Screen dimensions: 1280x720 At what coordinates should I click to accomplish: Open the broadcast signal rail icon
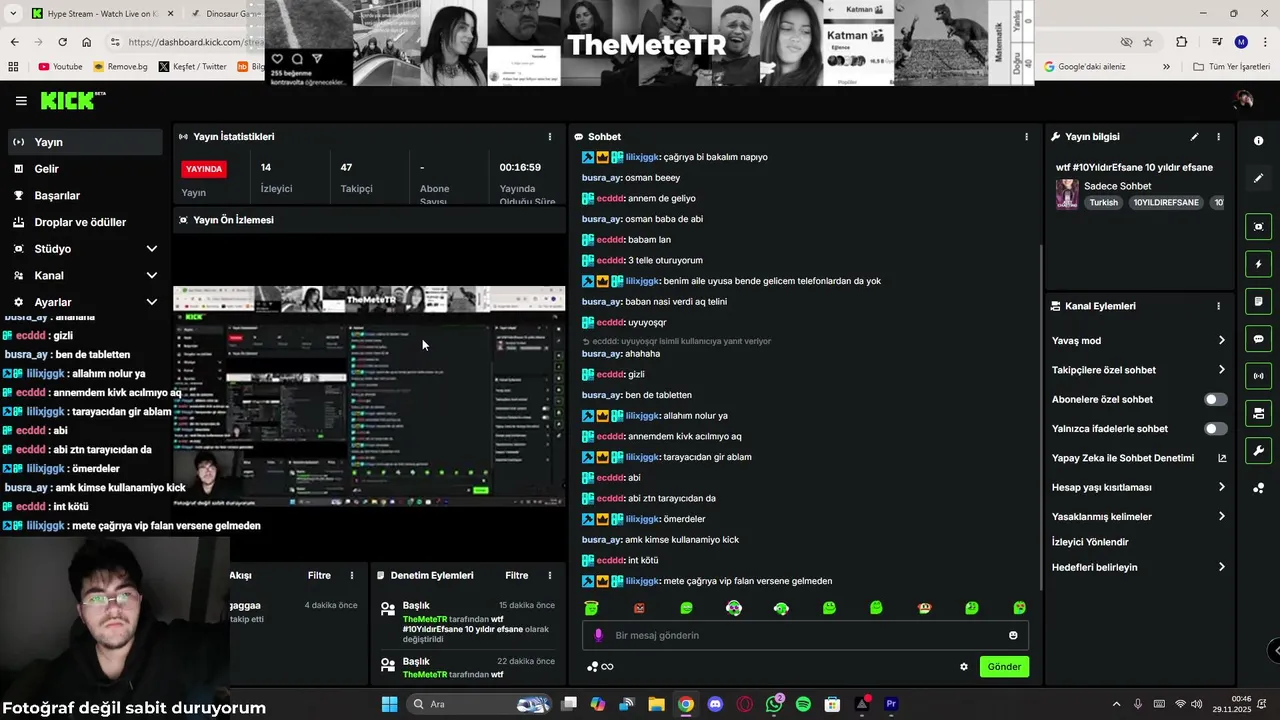pyautogui.click(x=1258, y=376)
